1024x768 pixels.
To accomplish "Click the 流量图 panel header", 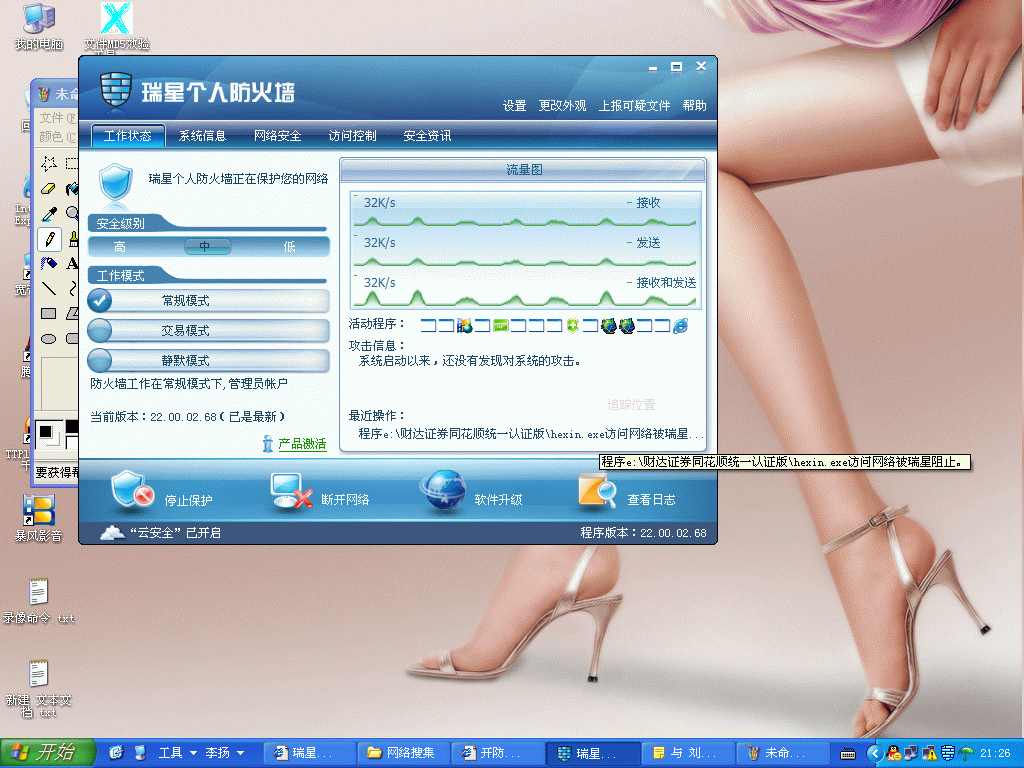I will click(523, 170).
